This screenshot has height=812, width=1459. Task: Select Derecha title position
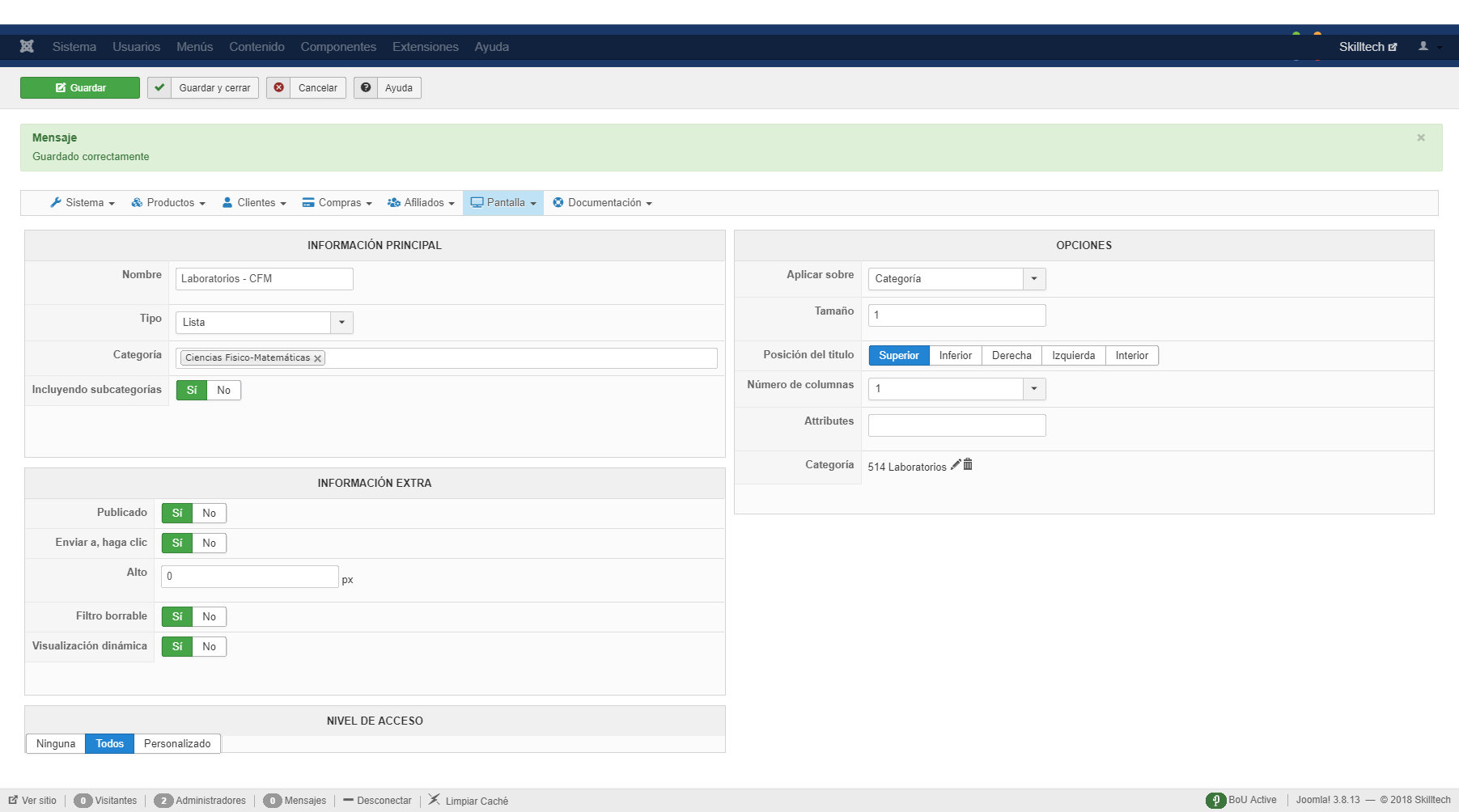click(x=1012, y=355)
